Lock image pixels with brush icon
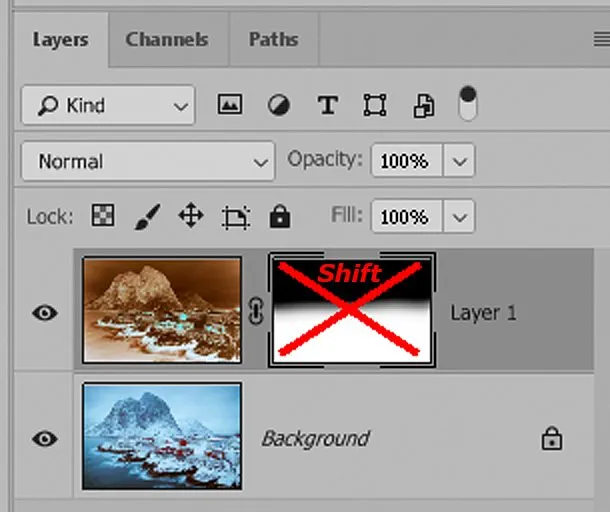 tap(147, 216)
